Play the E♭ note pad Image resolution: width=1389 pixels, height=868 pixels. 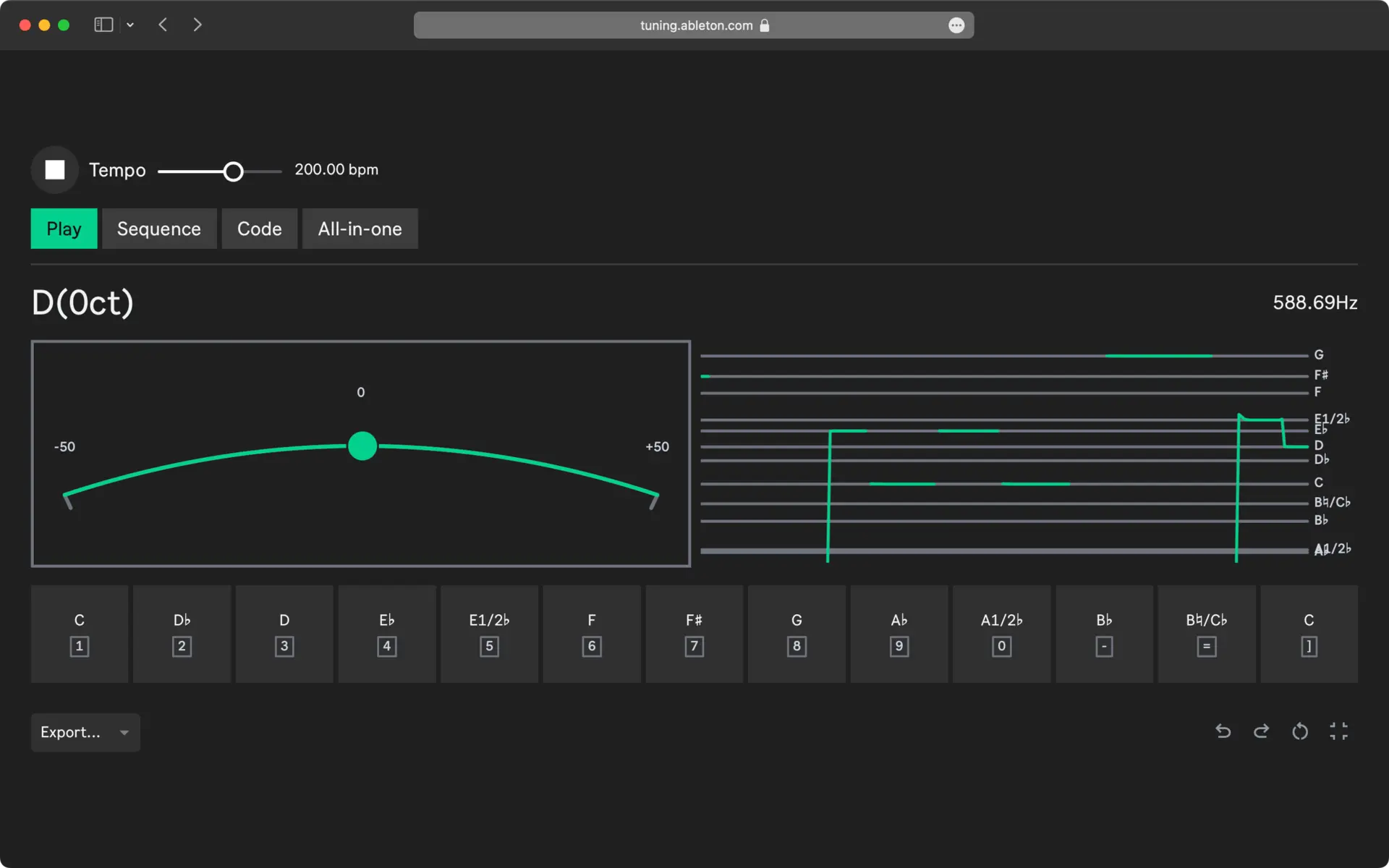point(387,634)
